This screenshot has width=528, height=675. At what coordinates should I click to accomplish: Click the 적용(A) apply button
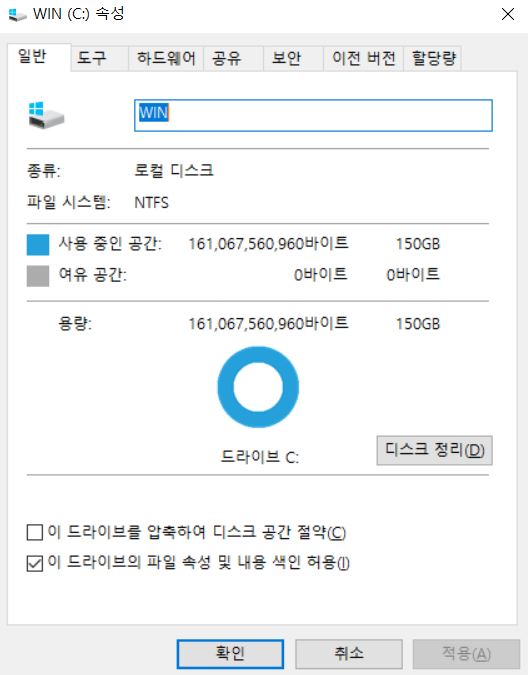pyautogui.click(x=466, y=654)
